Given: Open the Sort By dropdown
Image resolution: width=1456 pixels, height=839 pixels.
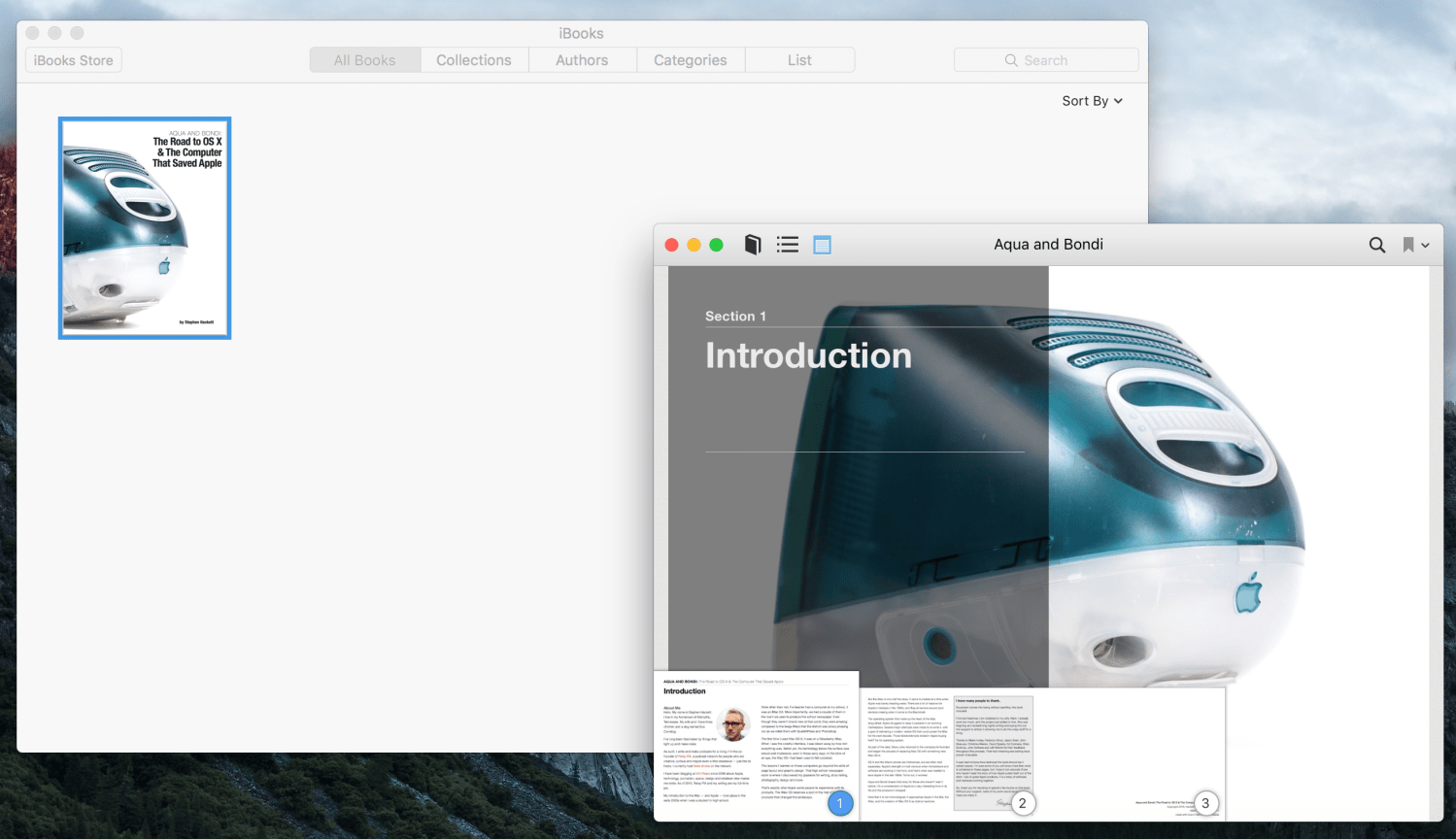Looking at the screenshot, I should point(1092,101).
